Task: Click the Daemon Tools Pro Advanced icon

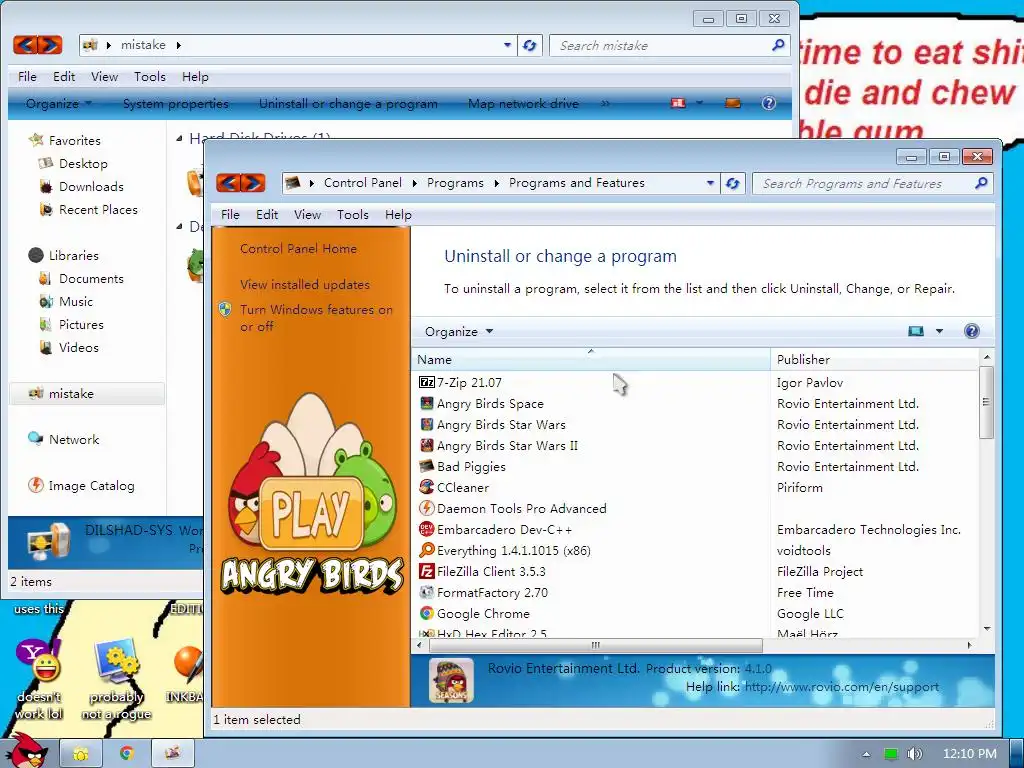Action: coord(426,508)
